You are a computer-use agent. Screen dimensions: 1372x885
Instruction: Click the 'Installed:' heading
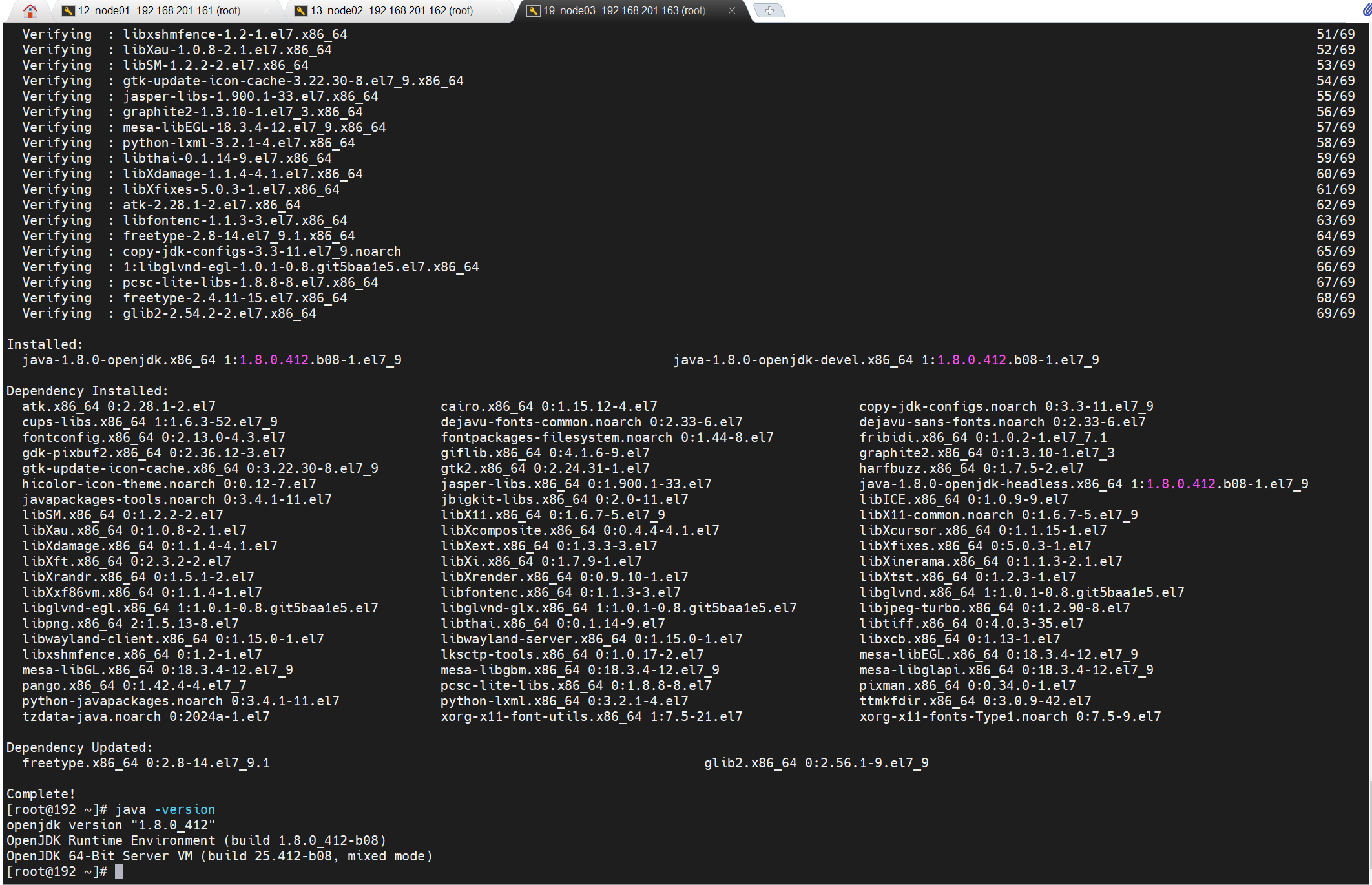(x=45, y=344)
